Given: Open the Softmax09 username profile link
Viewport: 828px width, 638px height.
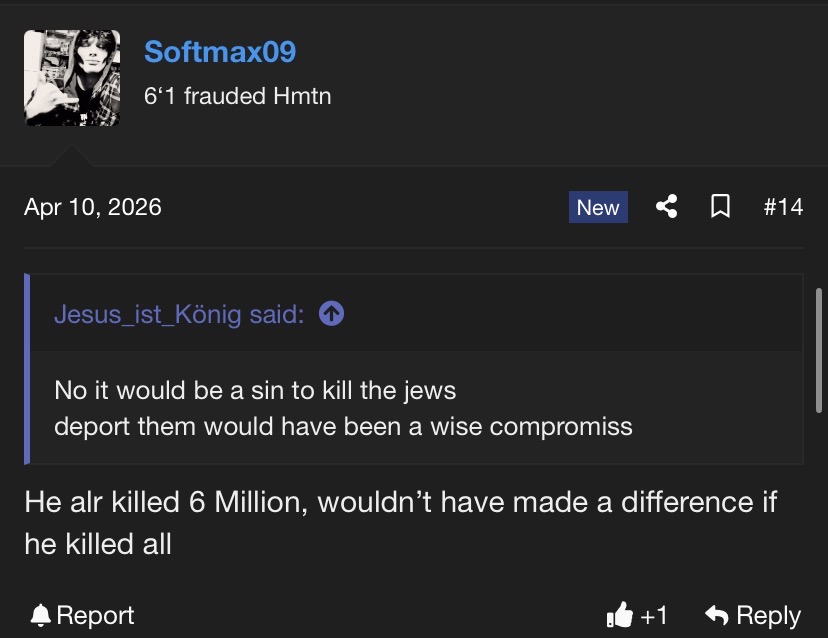Looking at the screenshot, I should pos(220,51).
